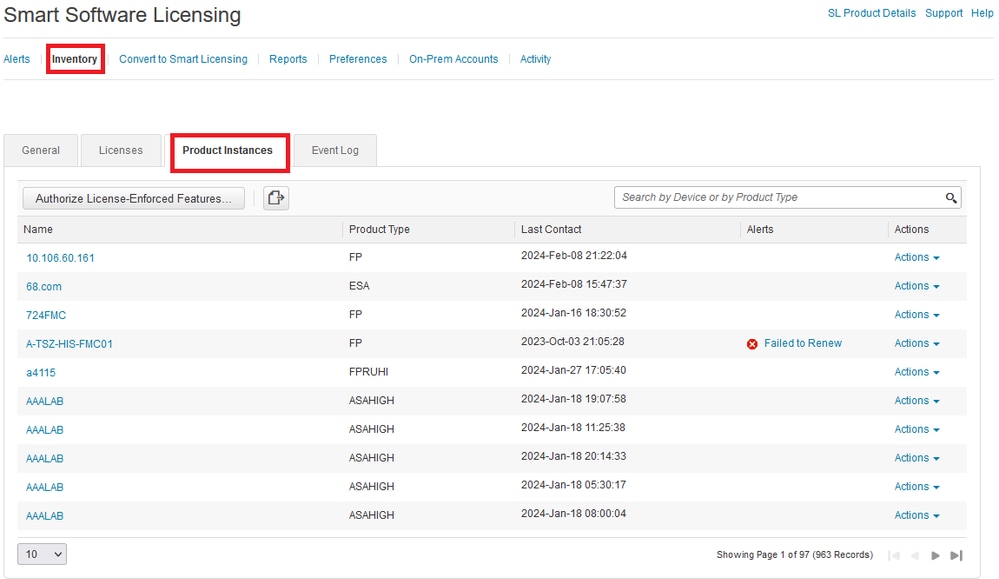Switch to the Licenses tab
The width and height of the screenshot is (999, 579).
tap(120, 150)
